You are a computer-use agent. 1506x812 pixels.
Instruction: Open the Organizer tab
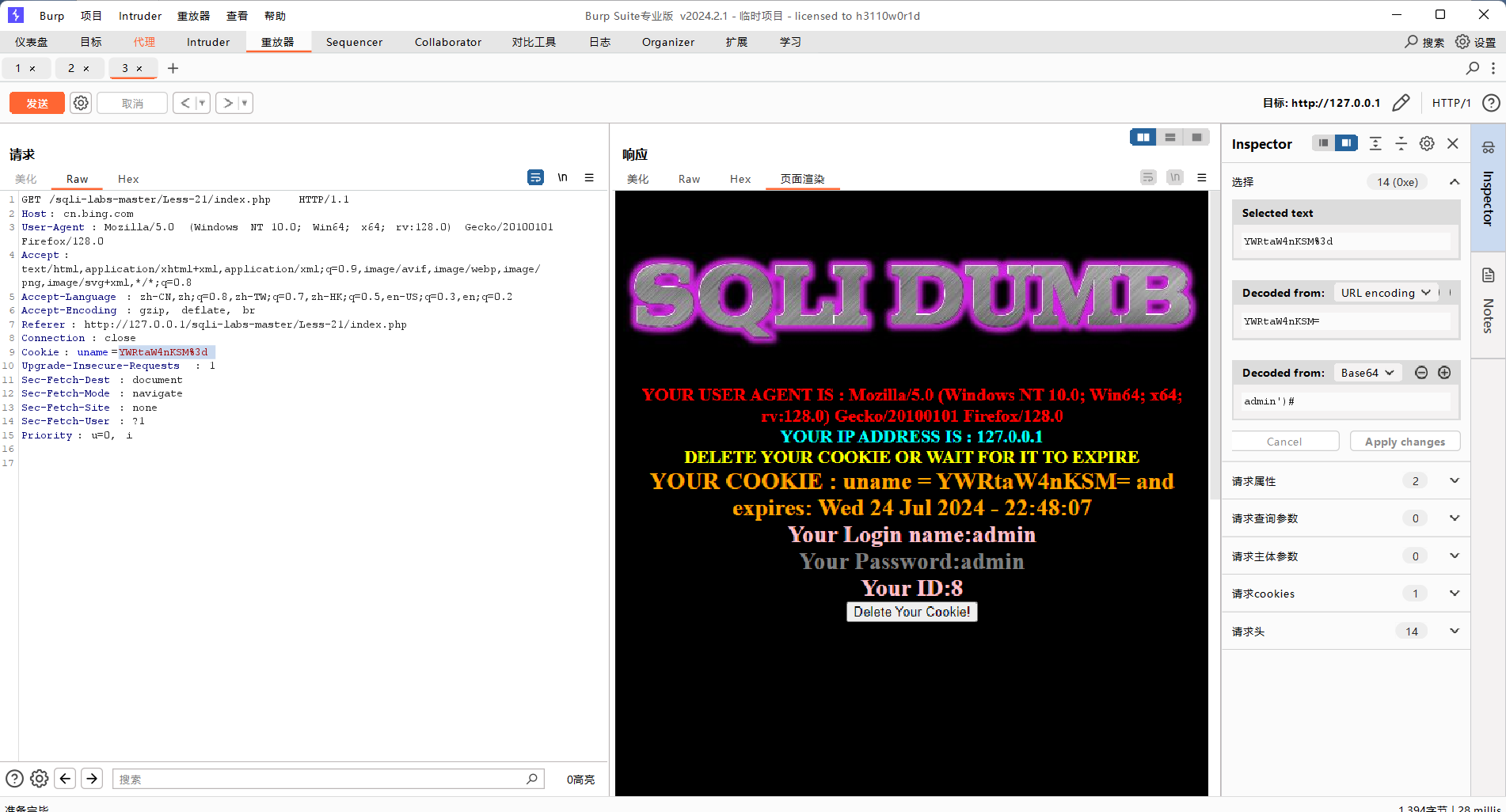(668, 42)
